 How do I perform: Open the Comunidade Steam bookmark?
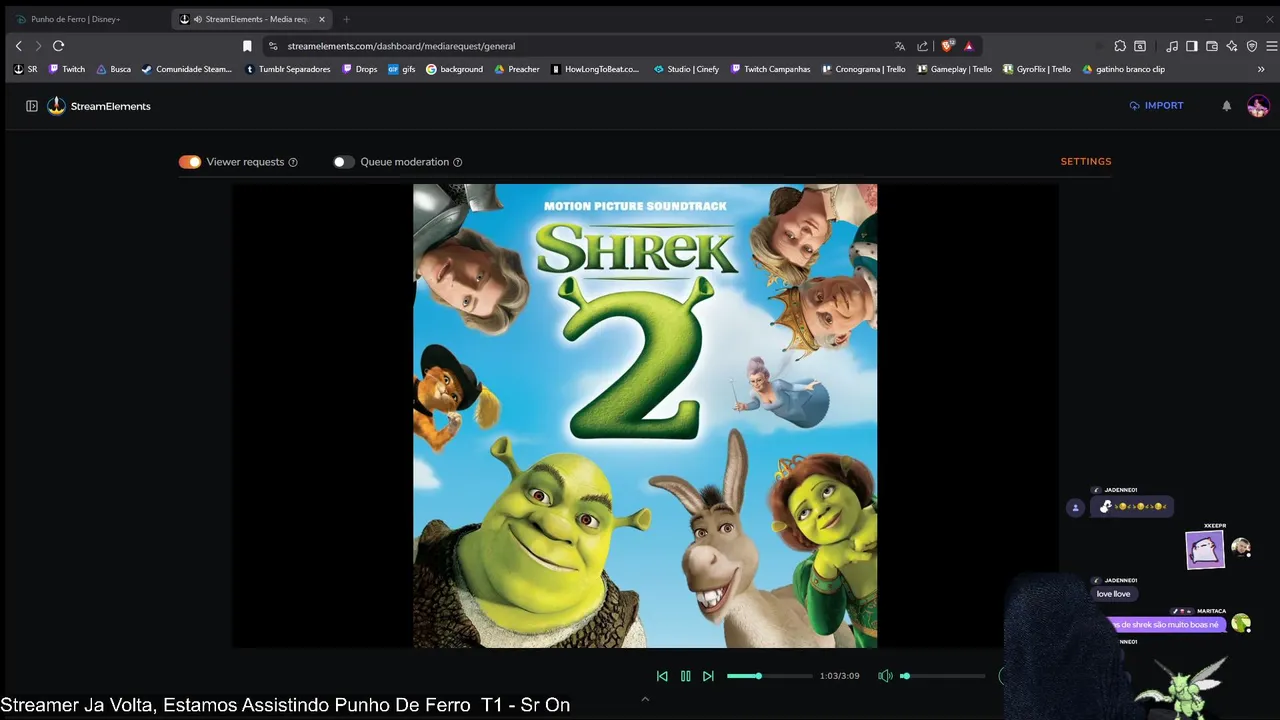[x=187, y=69]
